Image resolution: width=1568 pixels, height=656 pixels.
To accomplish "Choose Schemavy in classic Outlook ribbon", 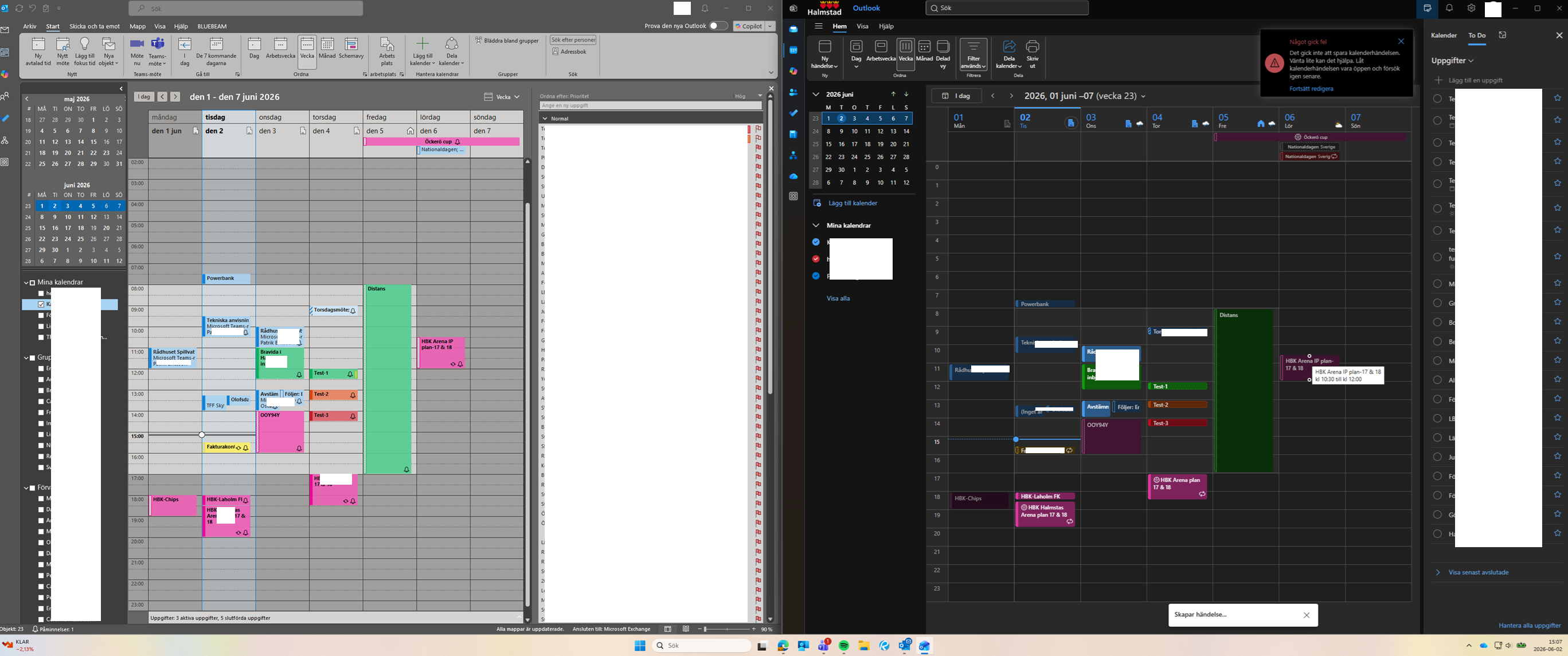I will click(351, 49).
